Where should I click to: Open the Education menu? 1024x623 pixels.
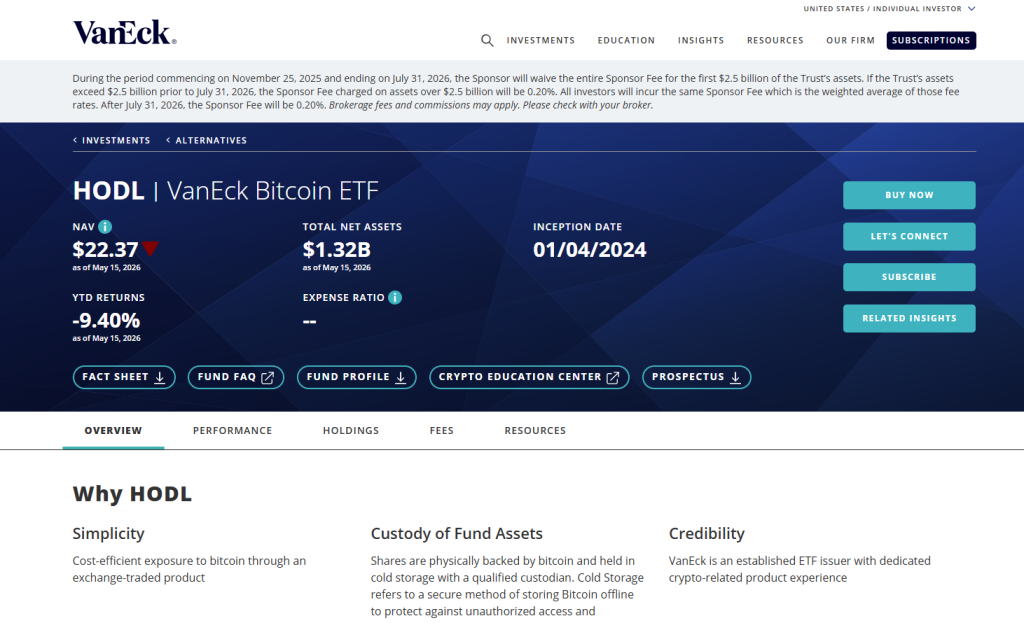[x=626, y=40]
